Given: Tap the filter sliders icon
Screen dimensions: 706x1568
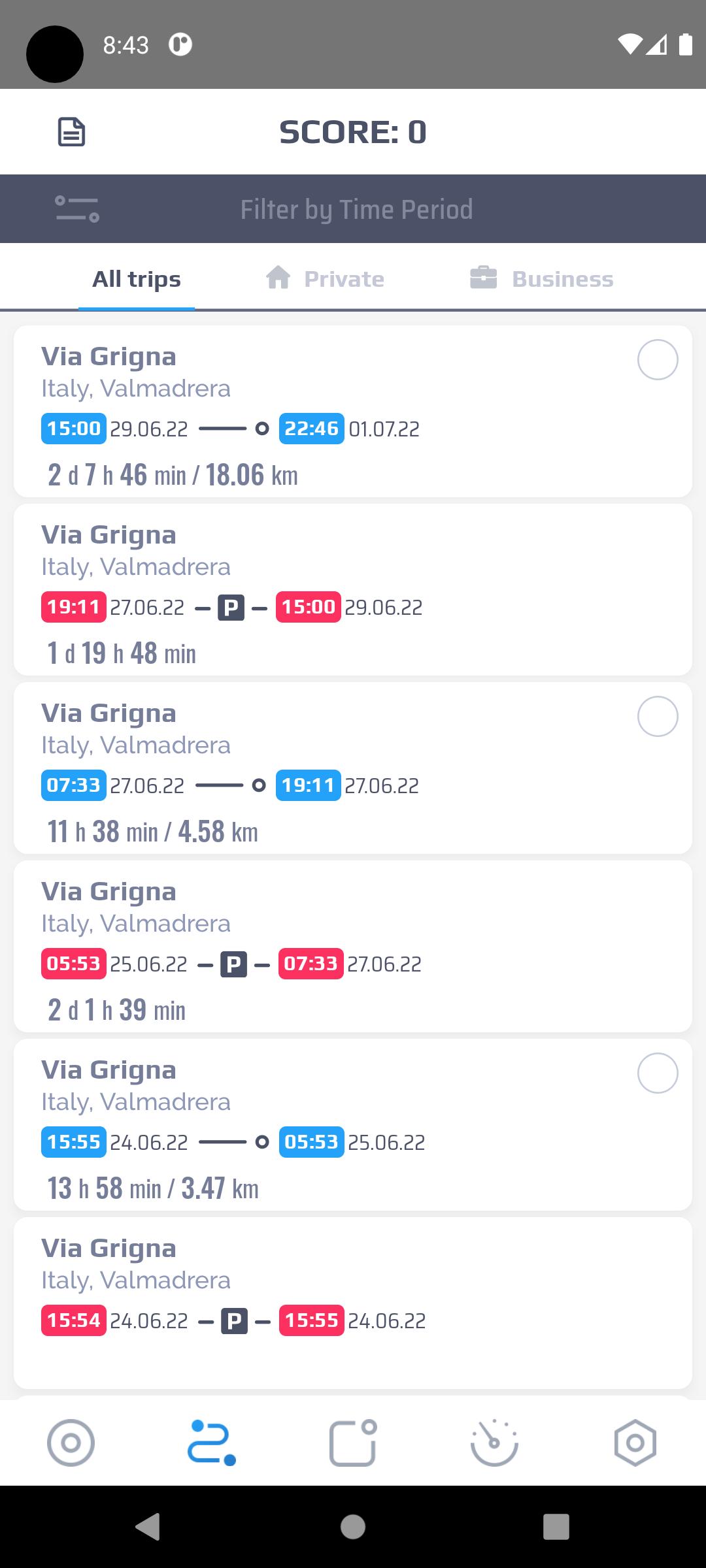Looking at the screenshot, I should [77, 209].
